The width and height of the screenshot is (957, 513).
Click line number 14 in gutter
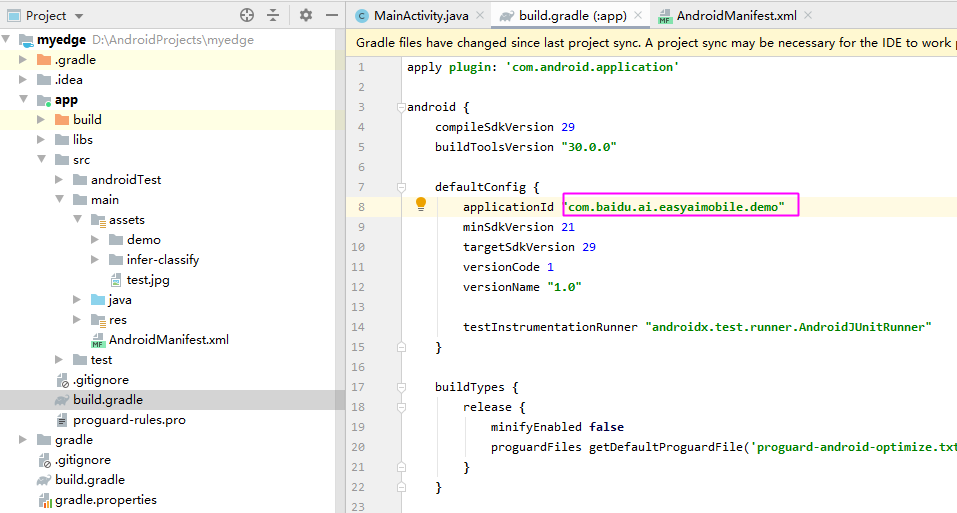coord(358,327)
